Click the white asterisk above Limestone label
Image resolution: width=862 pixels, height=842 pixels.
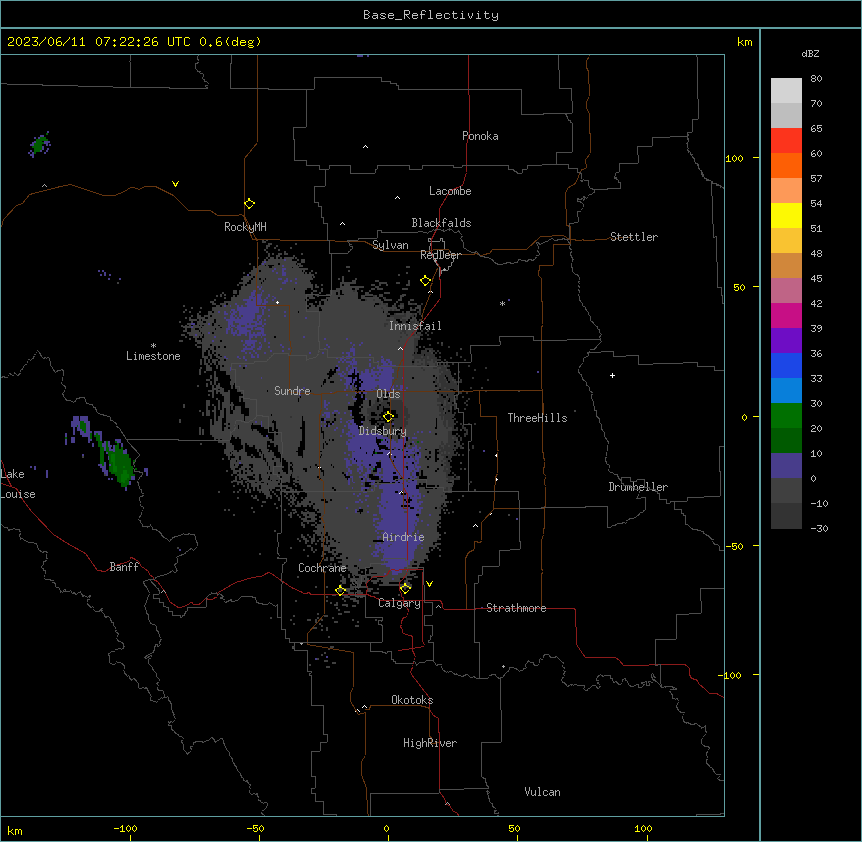[153, 346]
